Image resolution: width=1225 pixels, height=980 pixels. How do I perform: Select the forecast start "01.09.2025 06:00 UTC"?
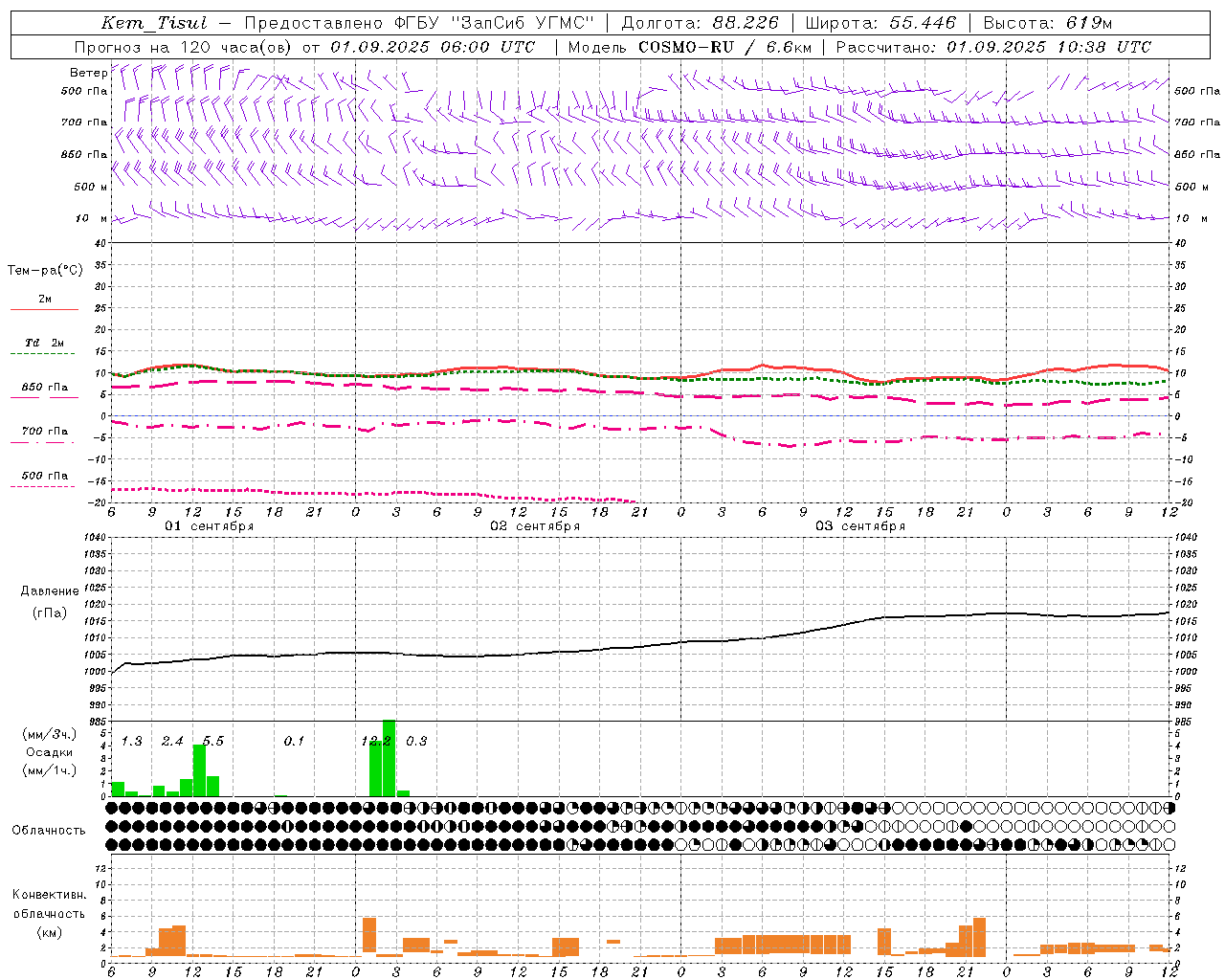[x=433, y=47]
